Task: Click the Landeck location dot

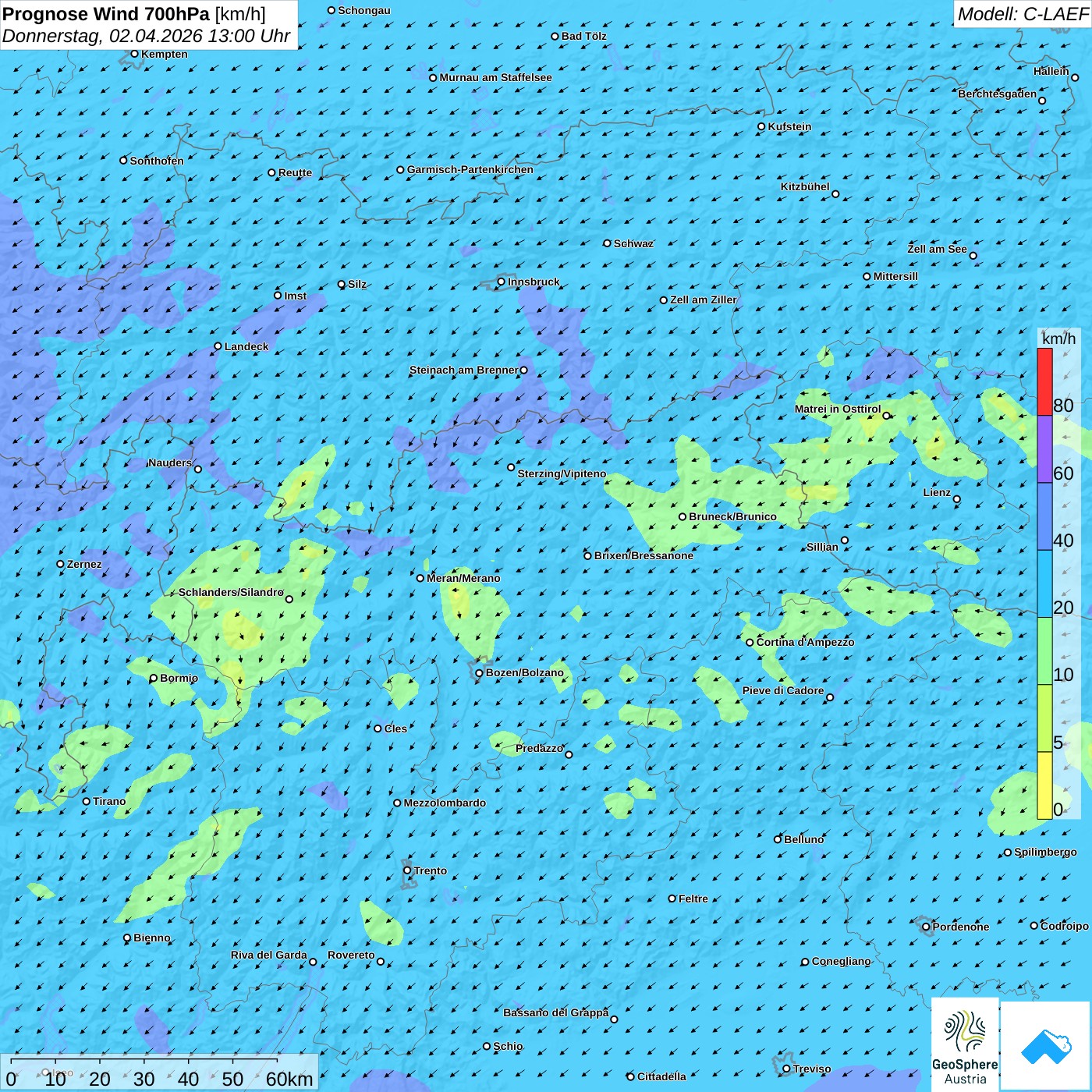Action: [x=218, y=346]
